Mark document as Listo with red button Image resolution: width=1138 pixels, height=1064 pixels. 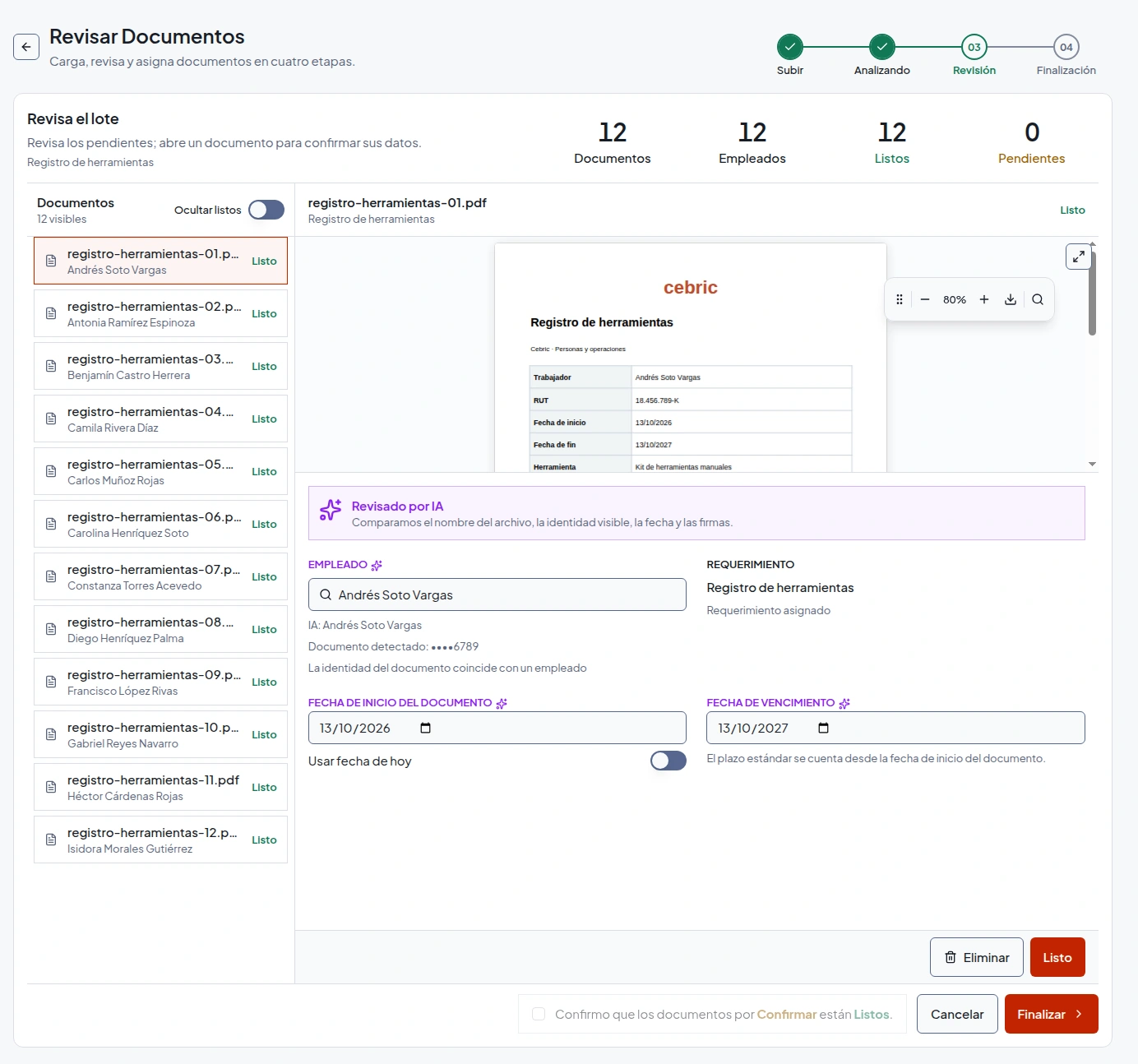pos(1057,957)
